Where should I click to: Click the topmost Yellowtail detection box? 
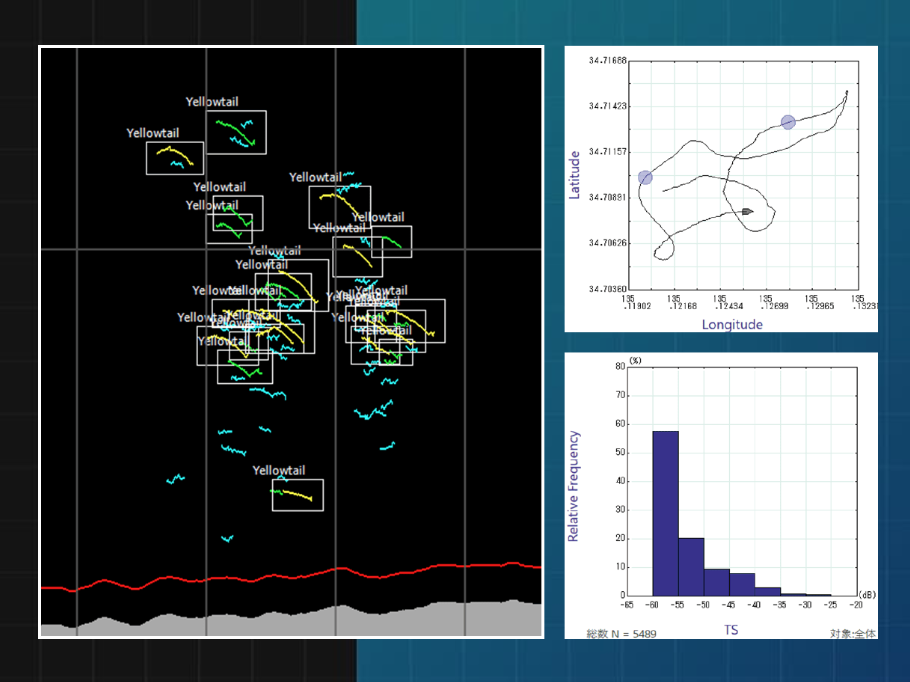click(236, 132)
